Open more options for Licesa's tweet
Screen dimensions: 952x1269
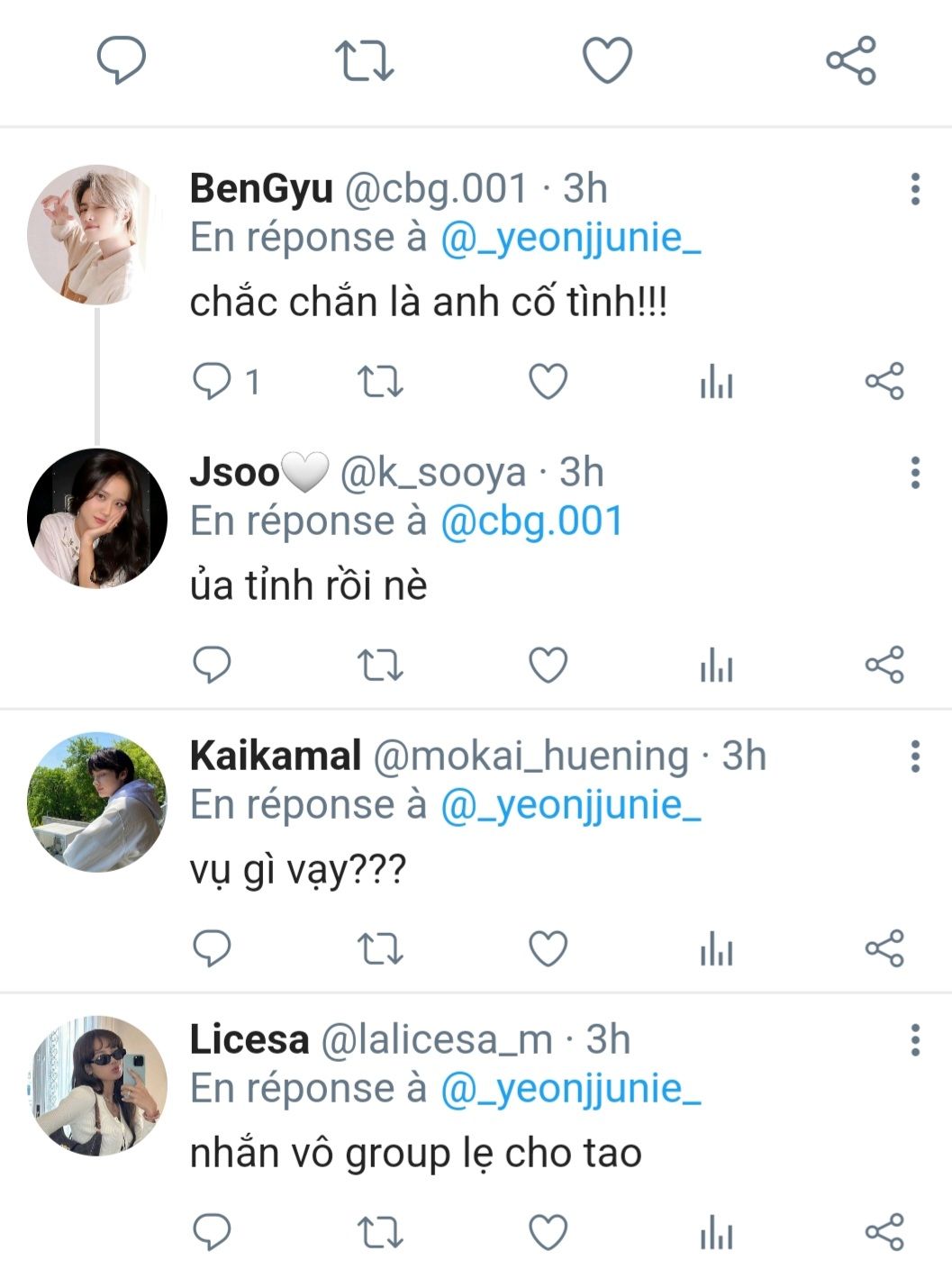point(915,1040)
